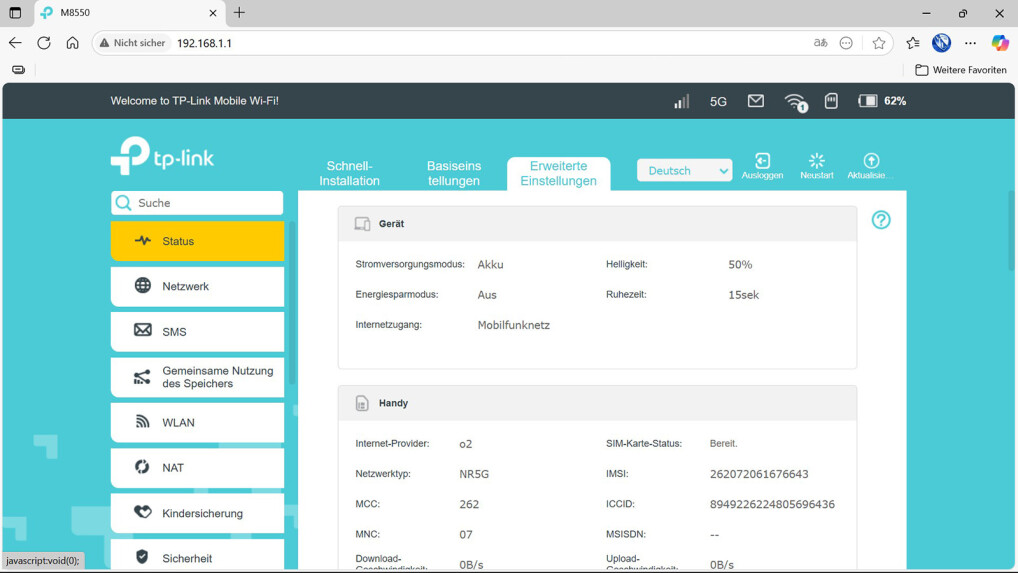Screen dimensions: 1018x573
Task: Open the WLAN sidebar section
Action: click(x=197, y=422)
